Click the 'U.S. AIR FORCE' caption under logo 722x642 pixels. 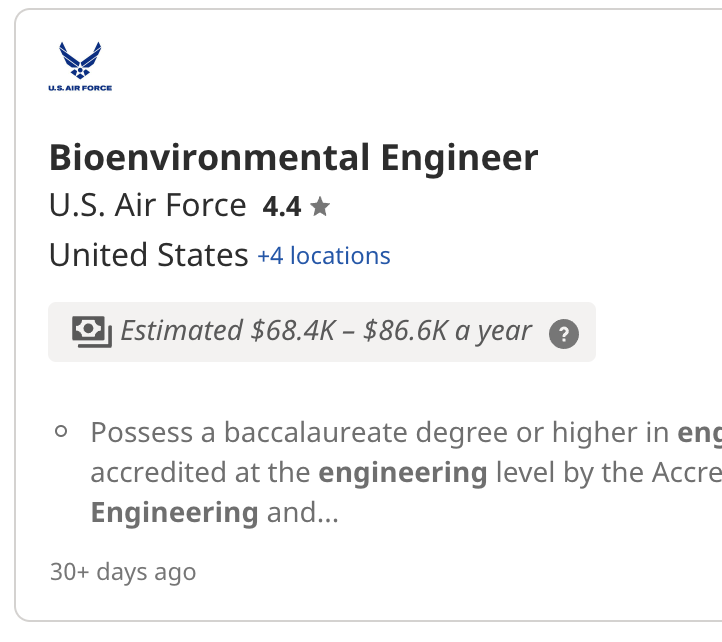[x=80, y=88]
